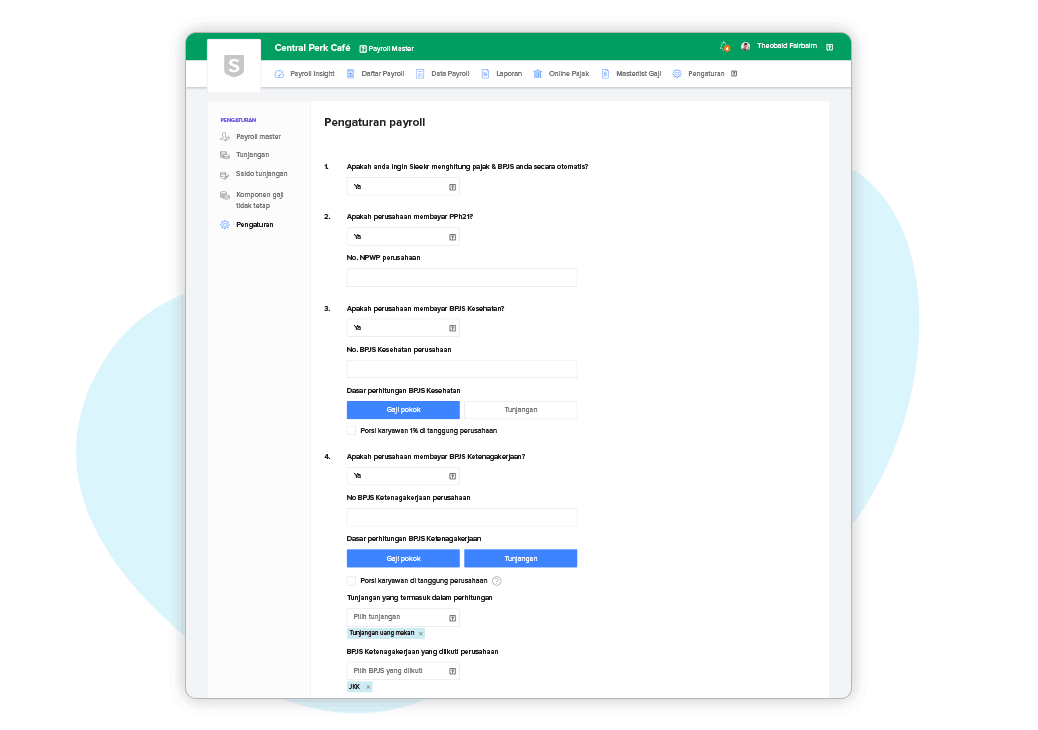Image resolution: width=1038 pixels, height=730 pixels.
Task: Click the Daftar Payroll icon
Action: click(x=351, y=74)
